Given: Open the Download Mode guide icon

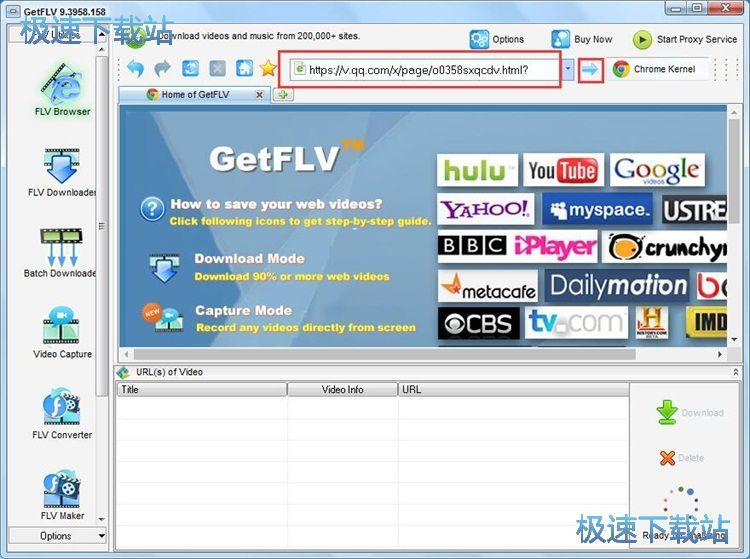Looking at the screenshot, I should coord(165,268).
